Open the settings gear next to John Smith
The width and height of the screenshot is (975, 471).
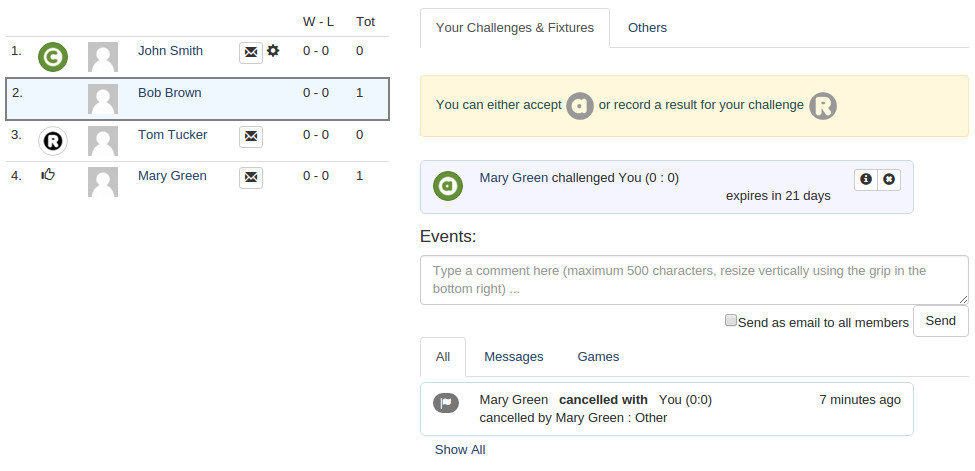tap(273, 51)
